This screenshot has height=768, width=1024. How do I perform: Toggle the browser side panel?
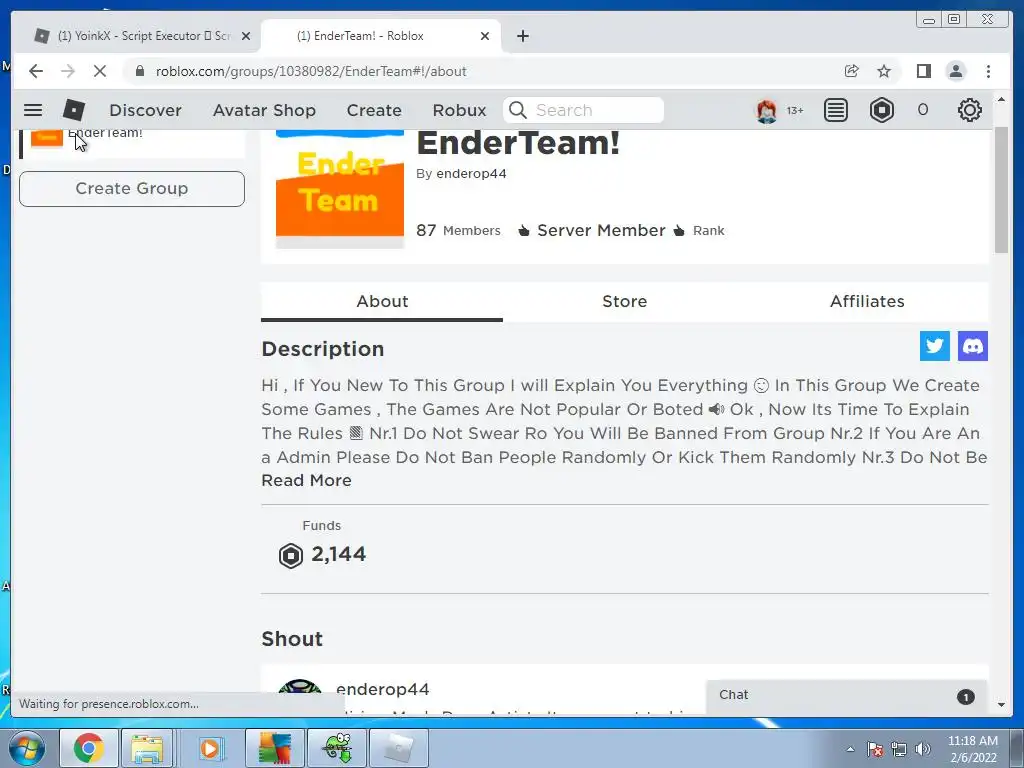pos(923,71)
